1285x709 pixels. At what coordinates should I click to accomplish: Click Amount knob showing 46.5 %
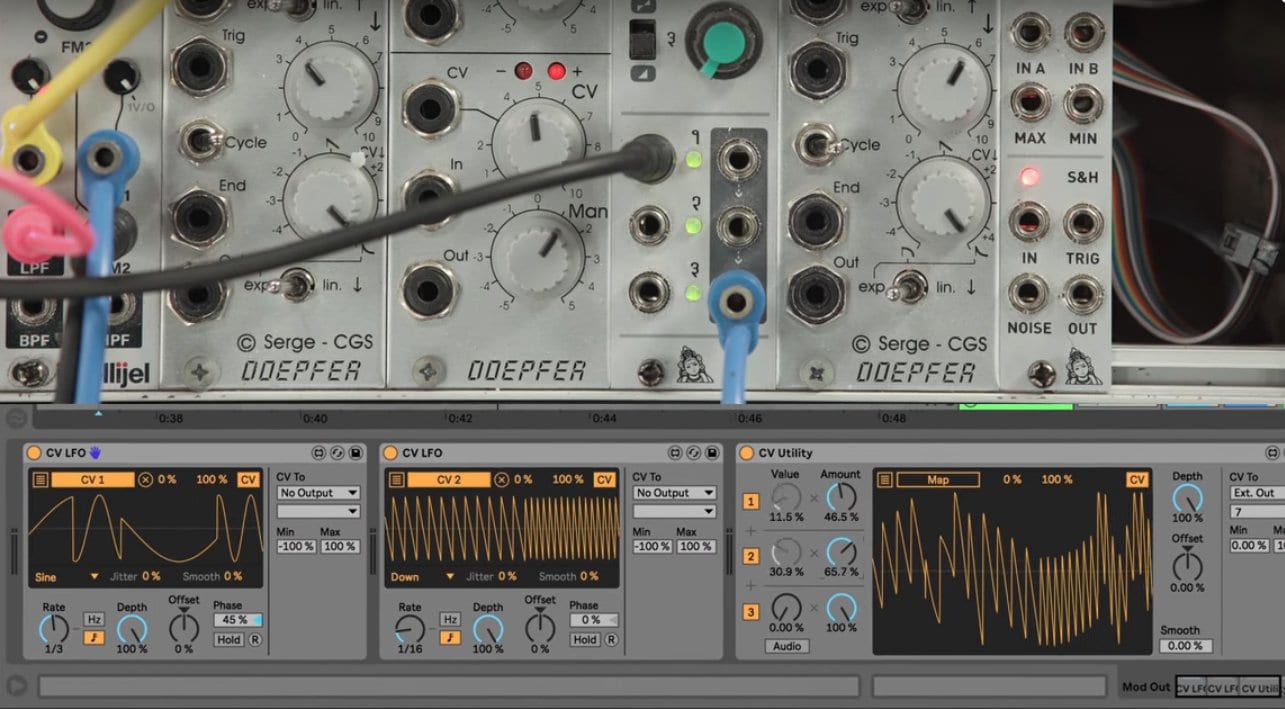click(841, 497)
